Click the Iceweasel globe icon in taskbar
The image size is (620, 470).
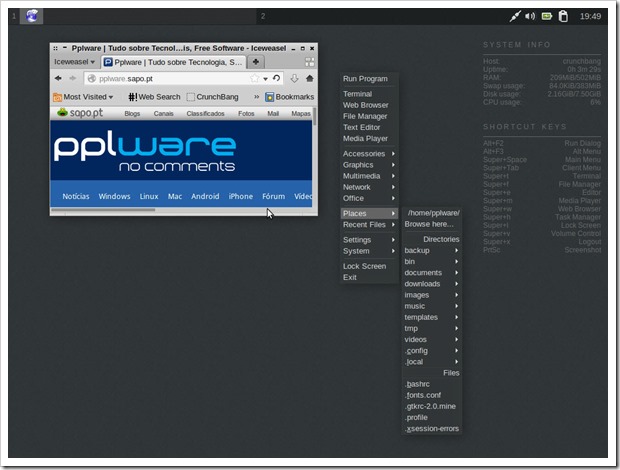(x=32, y=16)
